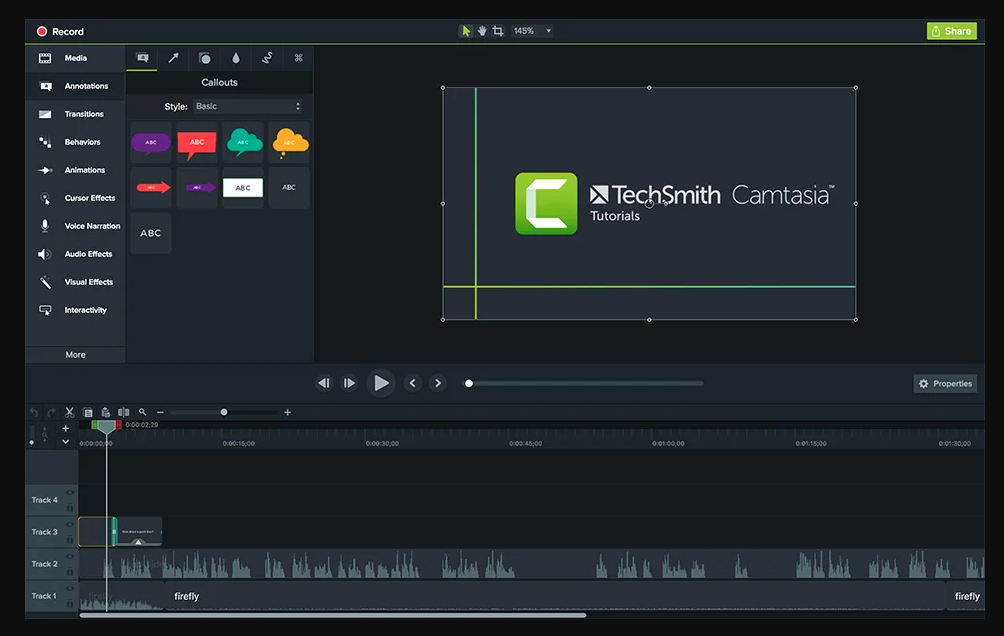Screen dimensions: 1004x636
Task: Click the green Share button
Action: (x=951, y=31)
